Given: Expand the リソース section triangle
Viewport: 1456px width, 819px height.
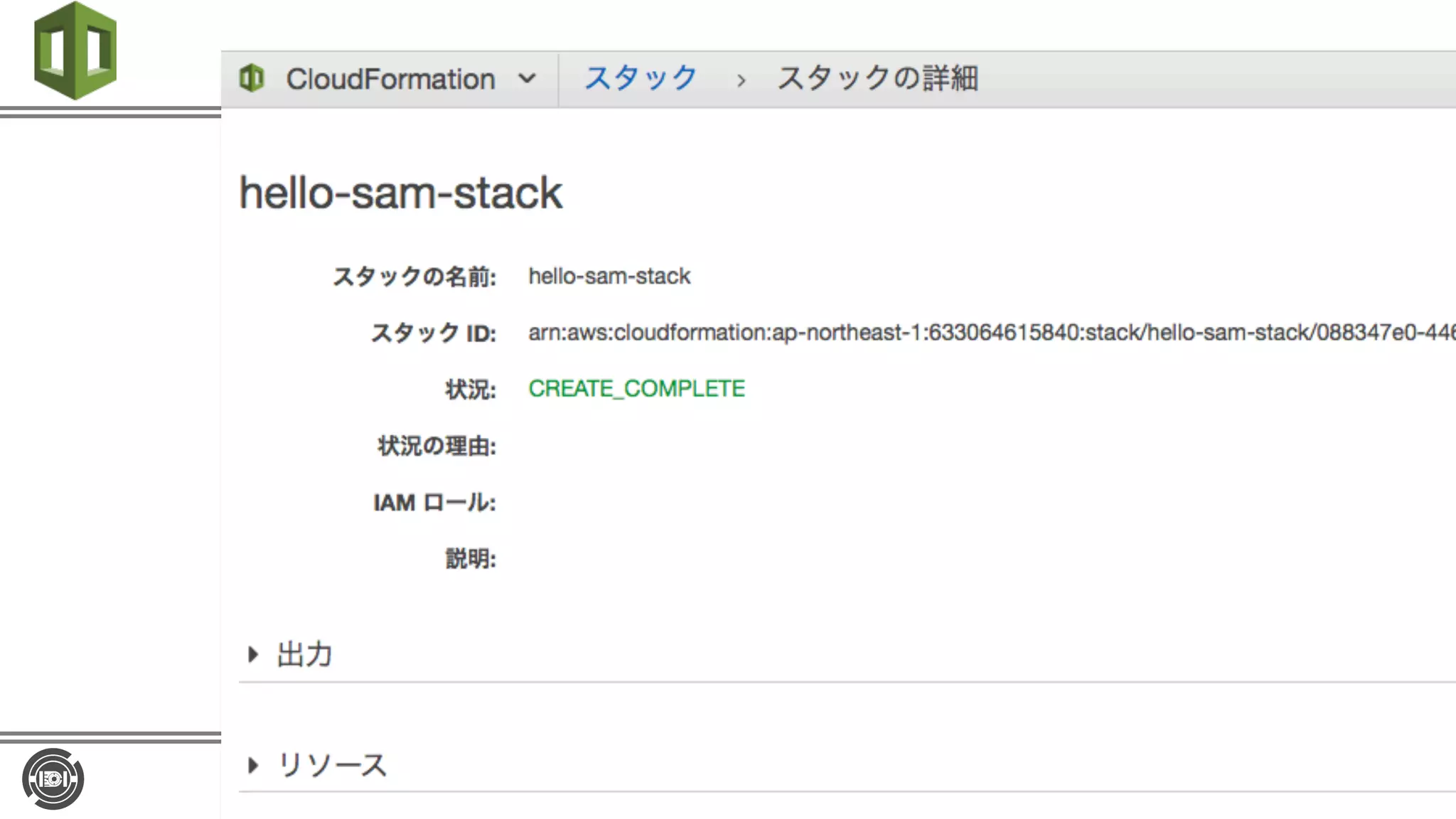Looking at the screenshot, I should pos(252,766).
